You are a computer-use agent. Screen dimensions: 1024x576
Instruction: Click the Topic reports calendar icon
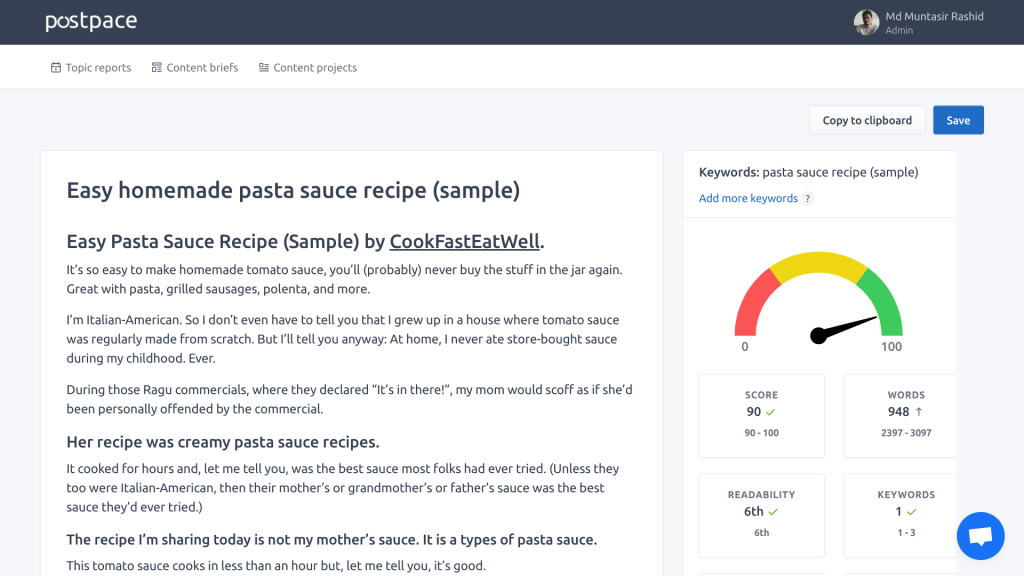pos(56,68)
